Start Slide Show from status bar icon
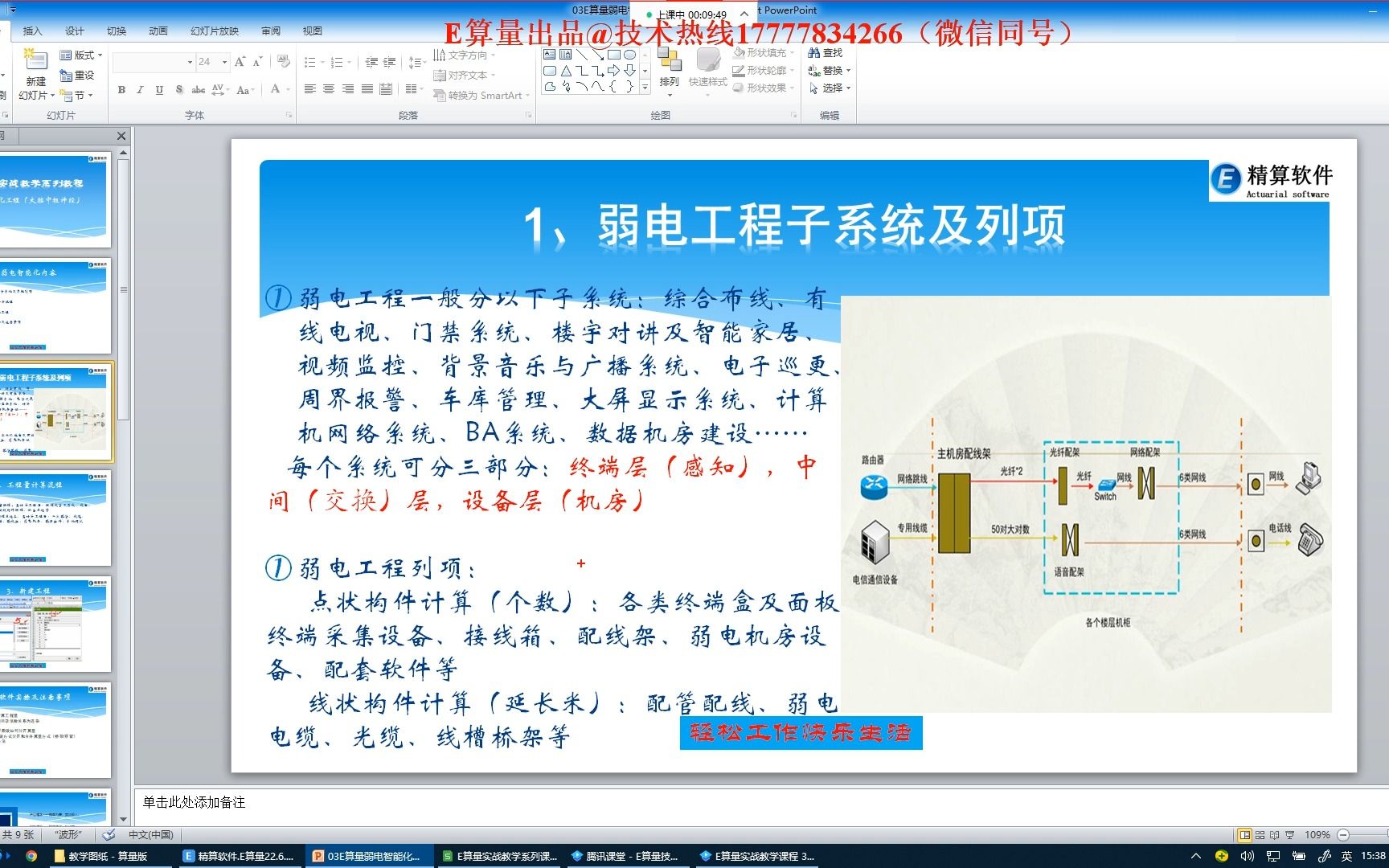 [x=1290, y=835]
